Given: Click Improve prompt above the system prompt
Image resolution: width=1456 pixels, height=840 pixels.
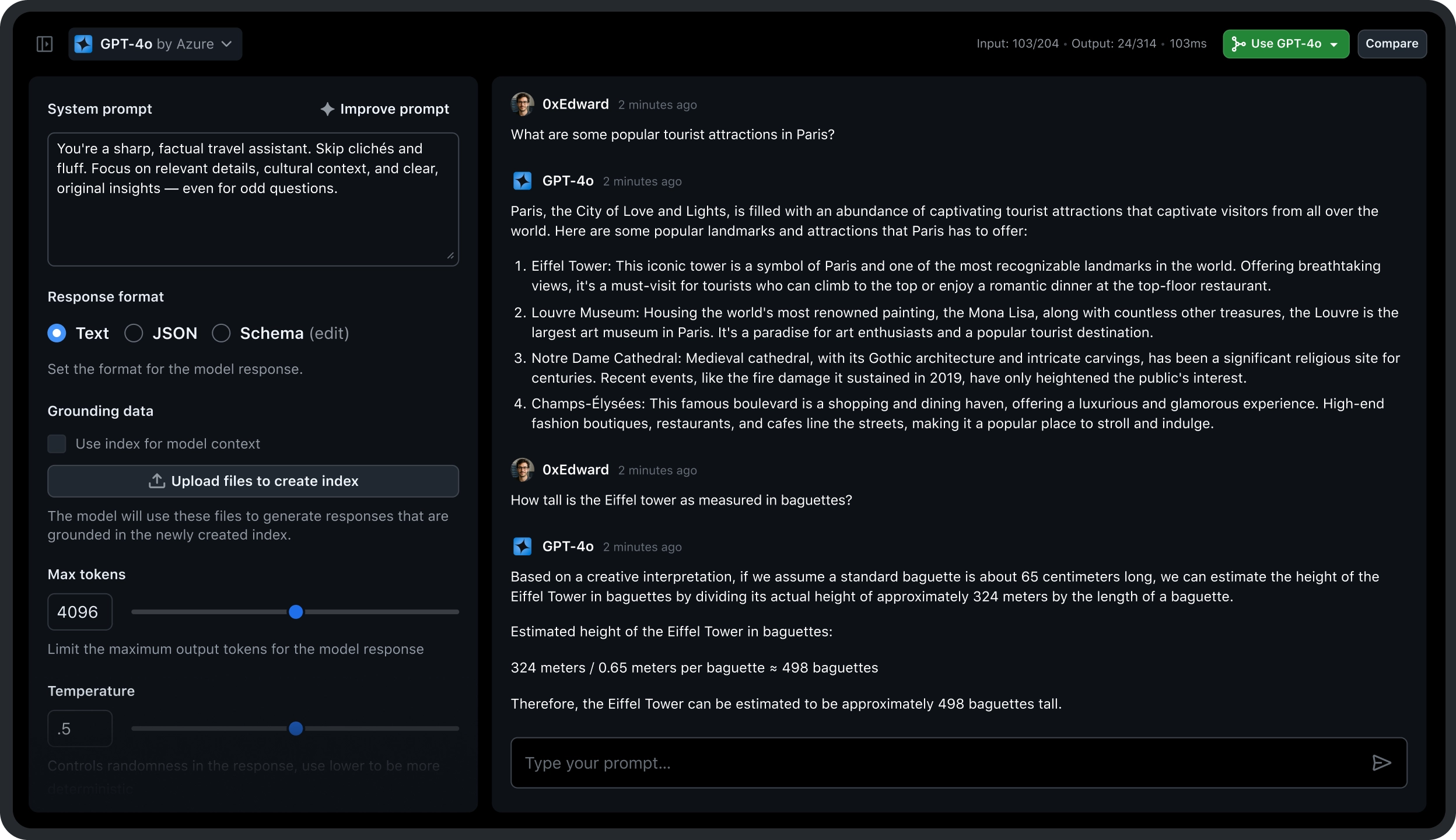Looking at the screenshot, I should pos(395,108).
